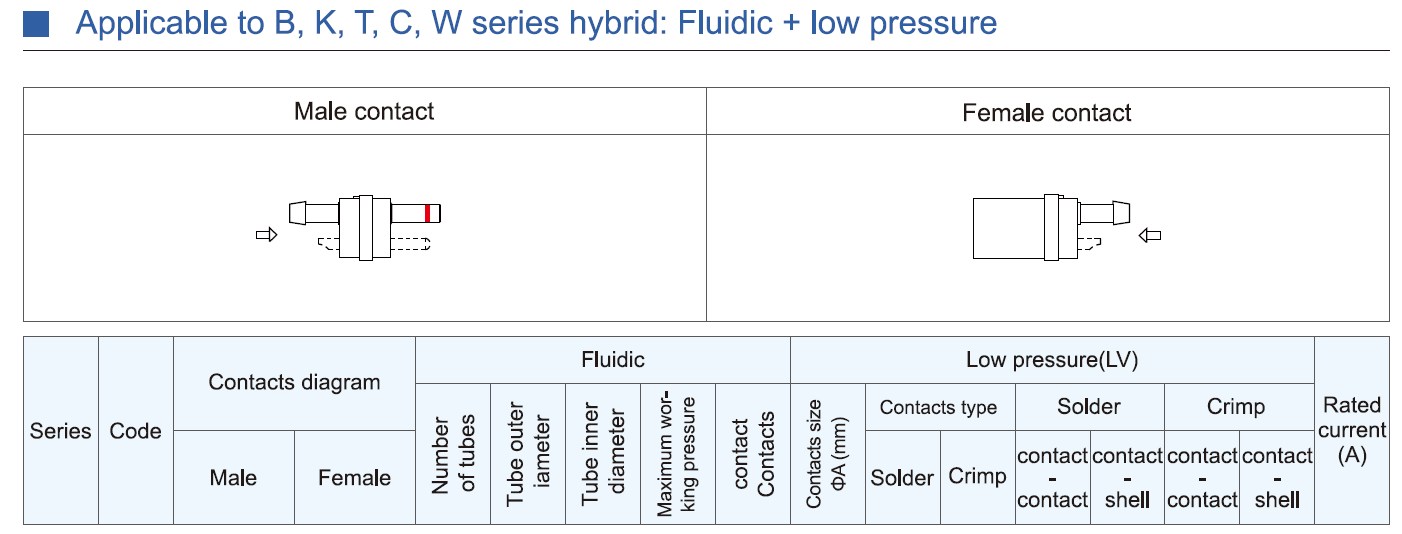Click the Number of tubes column header
The image size is (1402, 534).
pyautogui.click(x=452, y=454)
